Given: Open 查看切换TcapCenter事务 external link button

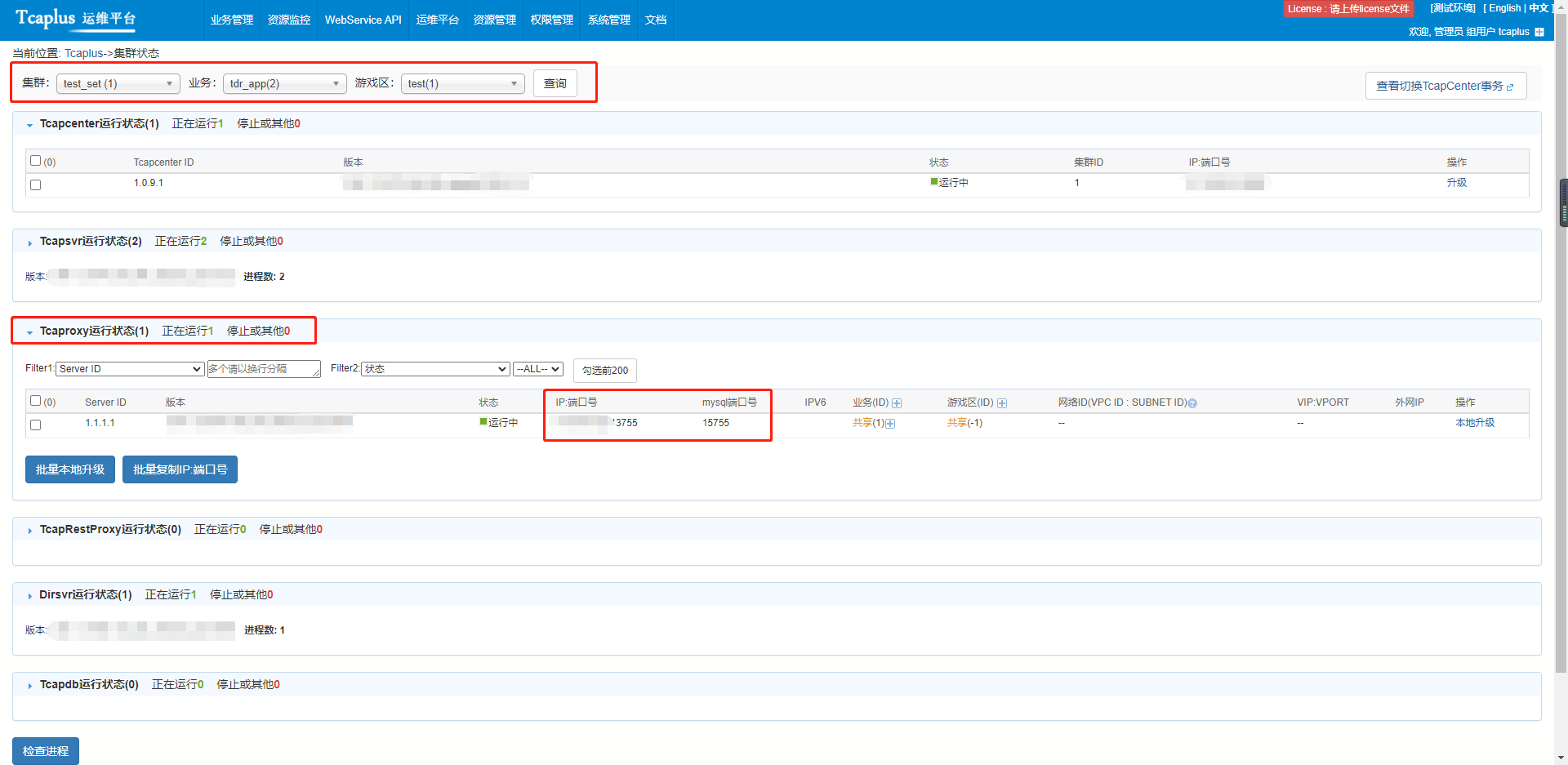Looking at the screenshot, I should pyautogui.click(x=1445, y=86).
